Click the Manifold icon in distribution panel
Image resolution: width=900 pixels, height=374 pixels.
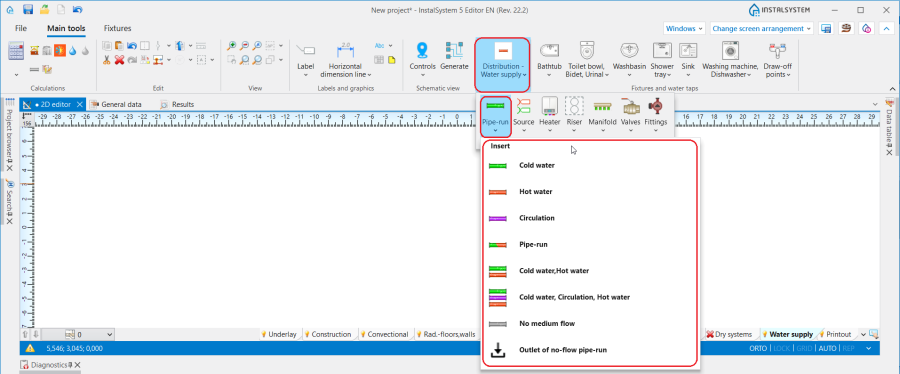pyautogui.click(x=602, y=106)
